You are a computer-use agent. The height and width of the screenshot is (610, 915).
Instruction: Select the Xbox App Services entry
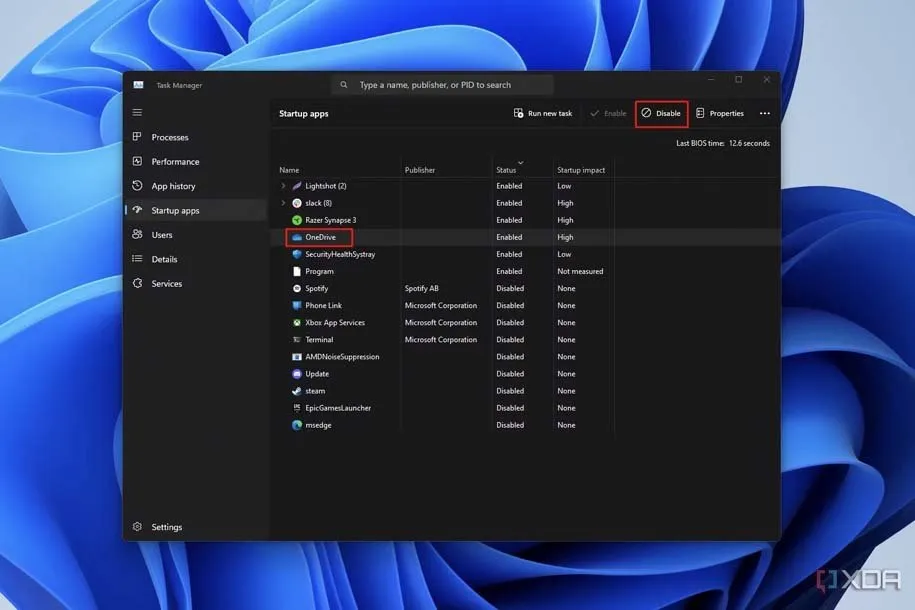[334, 323]
